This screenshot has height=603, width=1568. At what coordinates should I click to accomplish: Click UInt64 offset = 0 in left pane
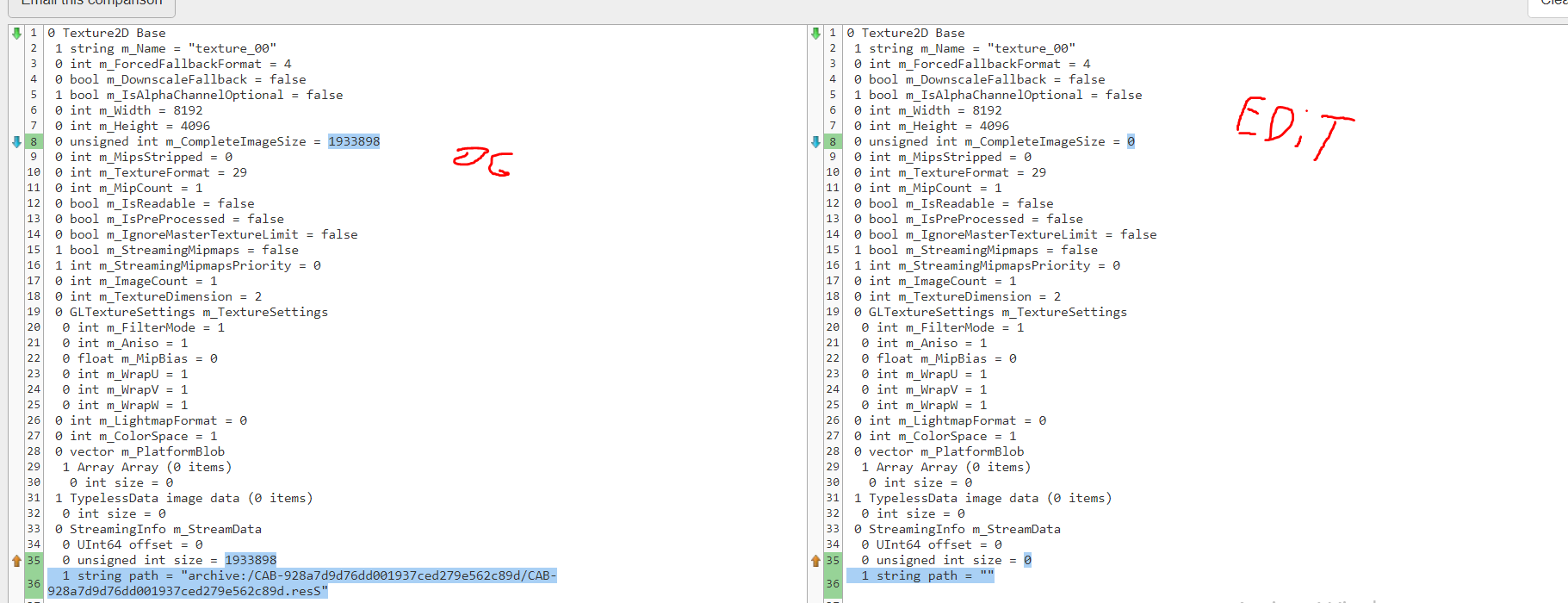[x=133, y=544]
